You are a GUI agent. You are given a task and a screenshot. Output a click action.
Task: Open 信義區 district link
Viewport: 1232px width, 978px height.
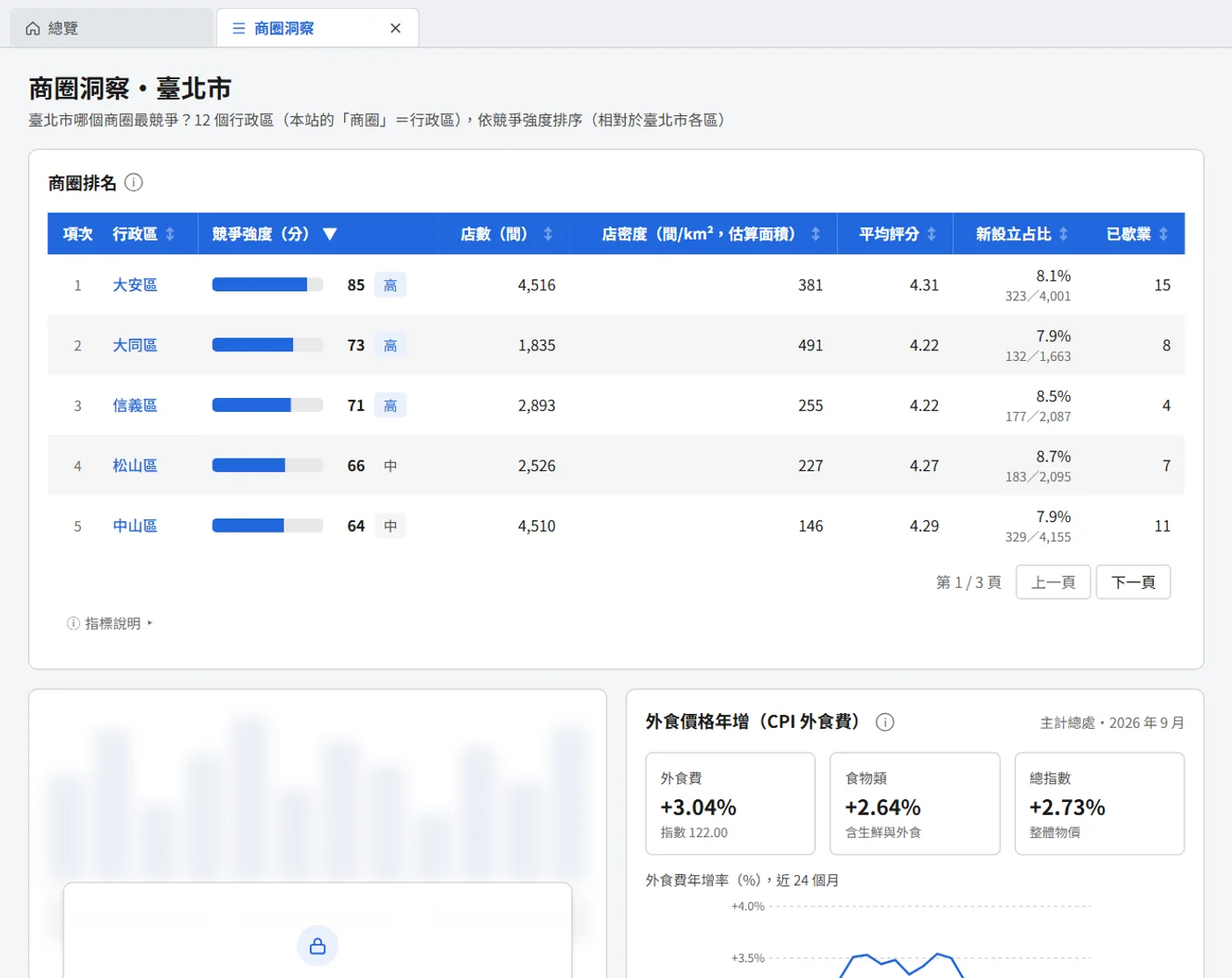[135, 406]
